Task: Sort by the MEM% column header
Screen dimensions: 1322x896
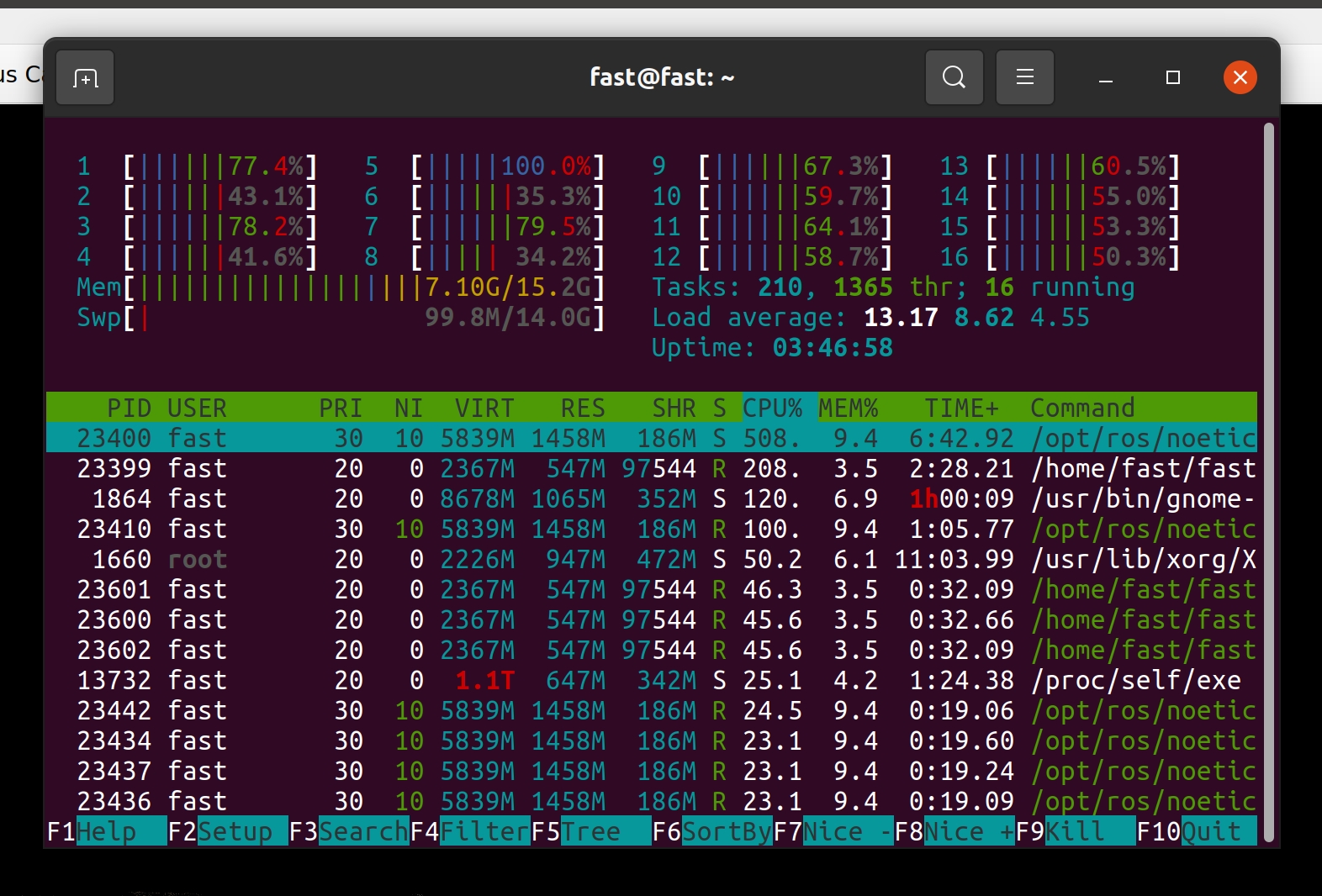Action: point(848,408)
